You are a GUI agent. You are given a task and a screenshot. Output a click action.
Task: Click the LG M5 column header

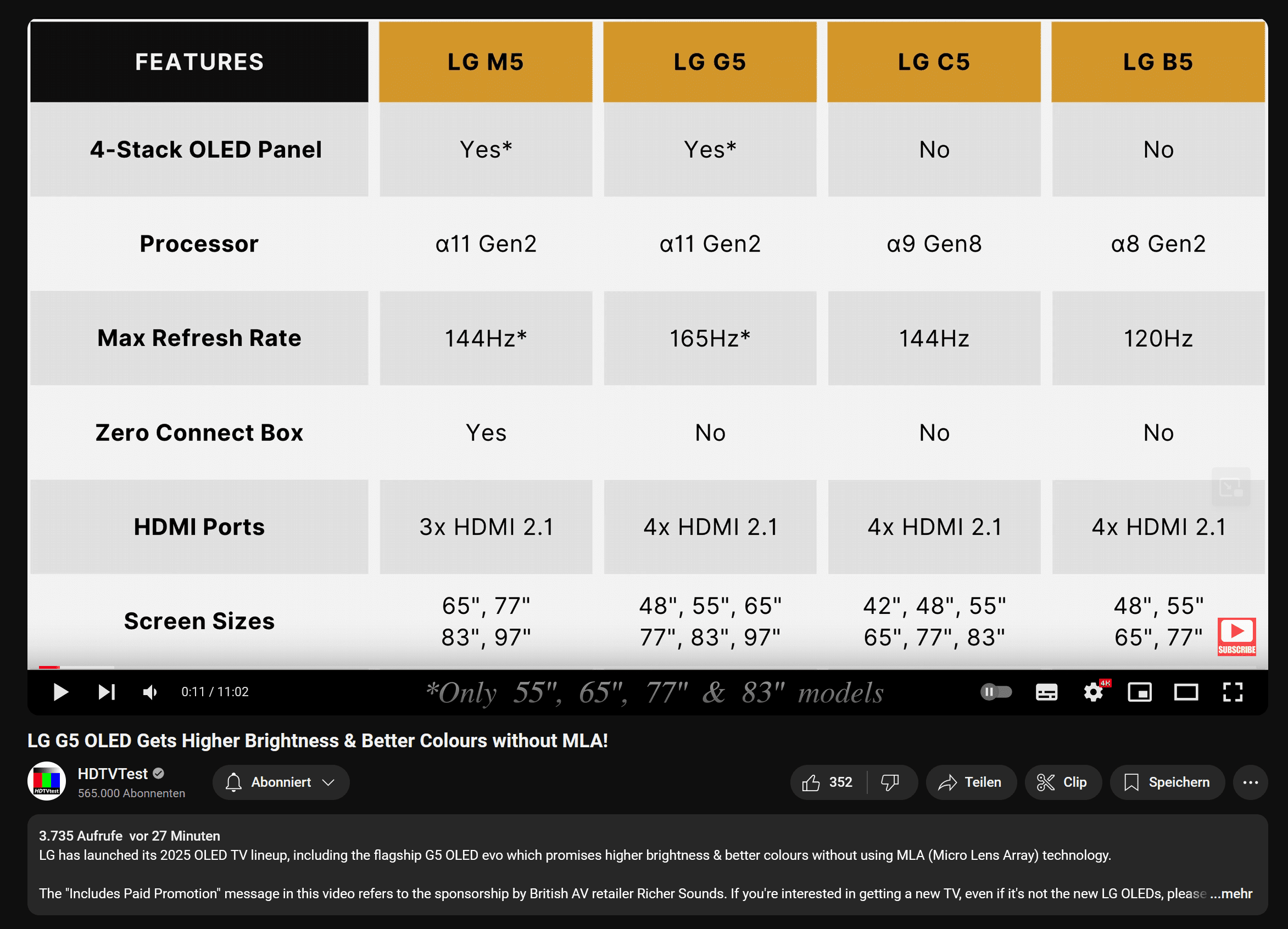click(486, 62)
